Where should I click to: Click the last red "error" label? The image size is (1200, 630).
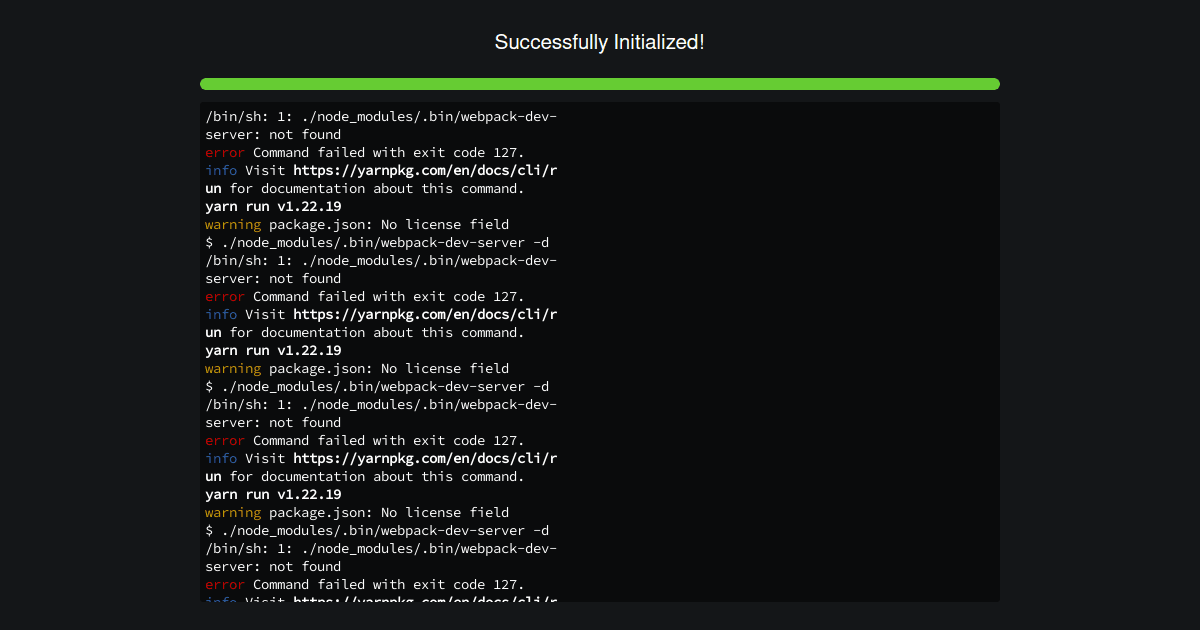225,584
